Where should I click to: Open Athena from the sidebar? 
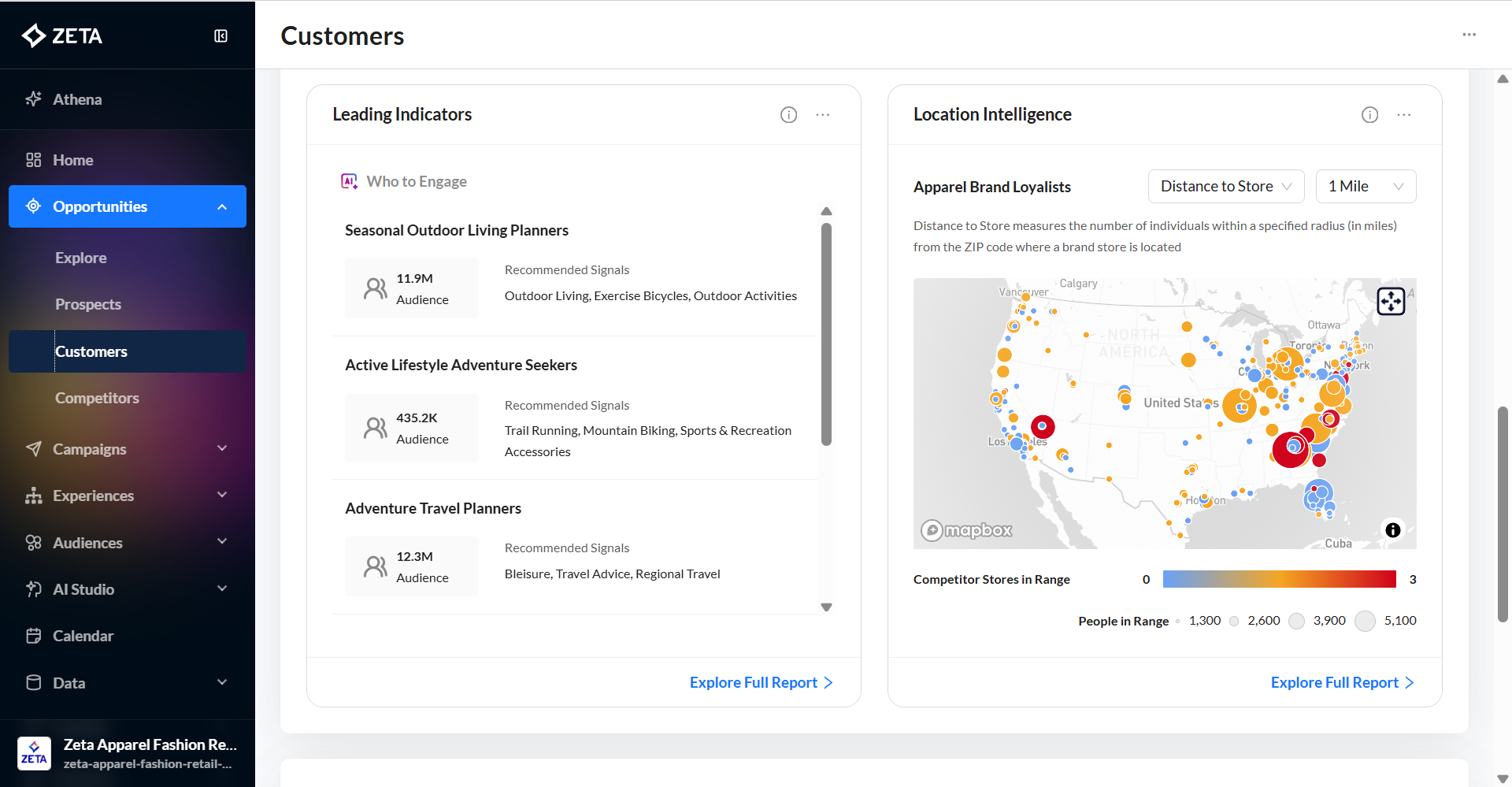(x=77, y=99)
